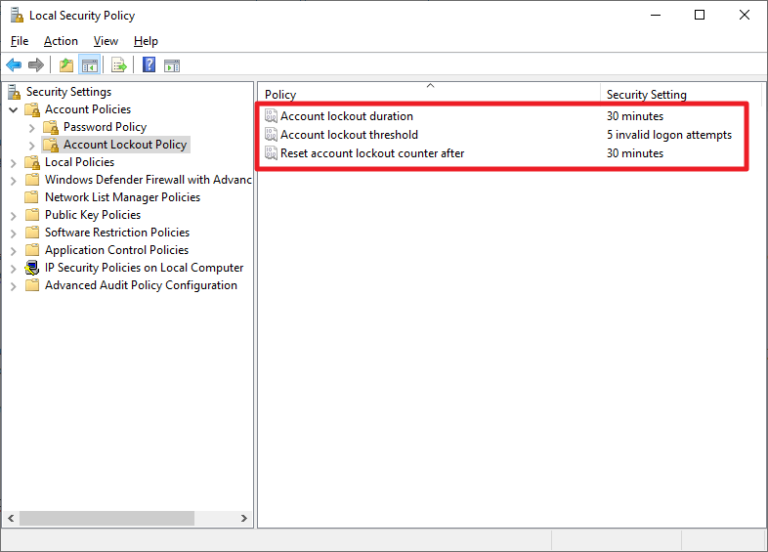
Task: Click the Local Policies folder icon
Action: (x=32, y=162)
